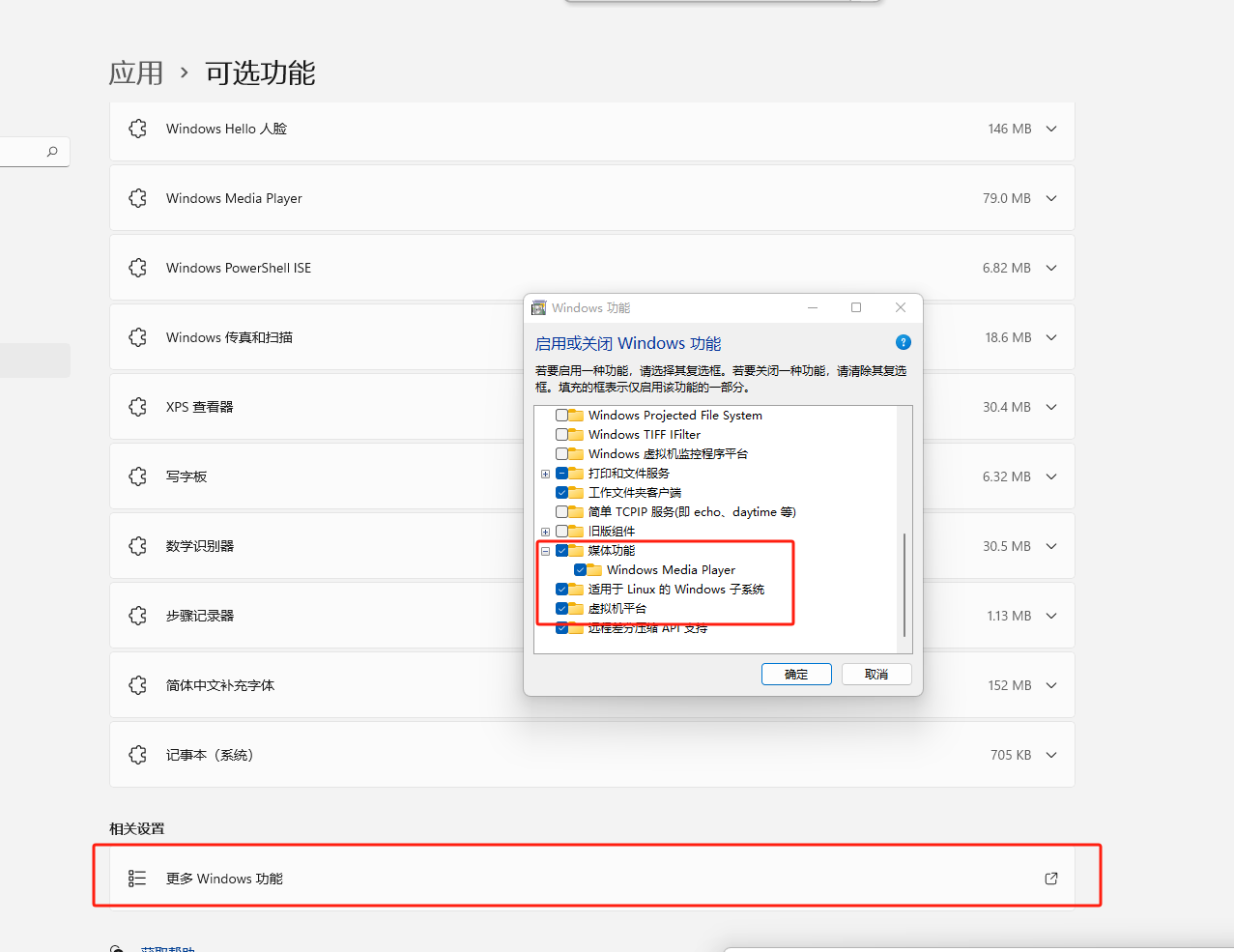Expand the Windows PowerShell ISE row chevron
Image resolution: width=1234 pixels, height=952 pixels.
tap(1051, 268)
